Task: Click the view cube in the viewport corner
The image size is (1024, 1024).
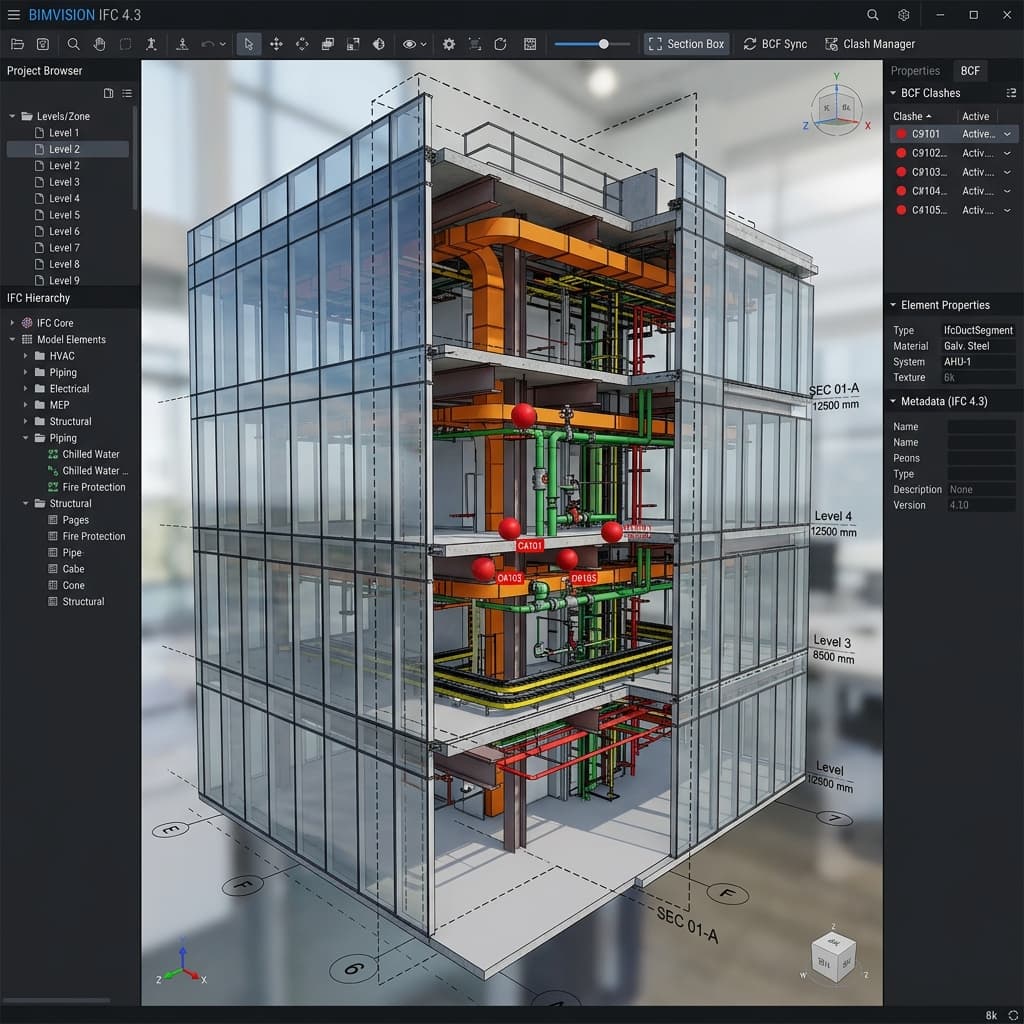Action: [834, 959]
